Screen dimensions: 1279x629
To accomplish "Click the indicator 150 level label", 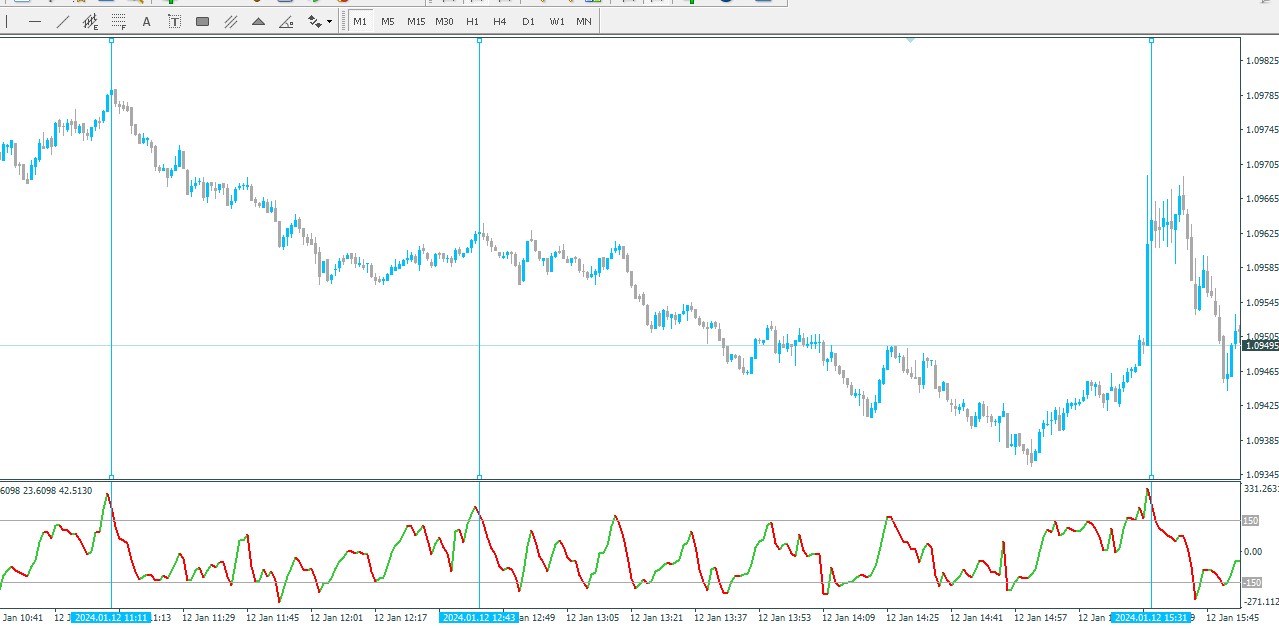I will pyautogui.click(x=1251, y=521).
